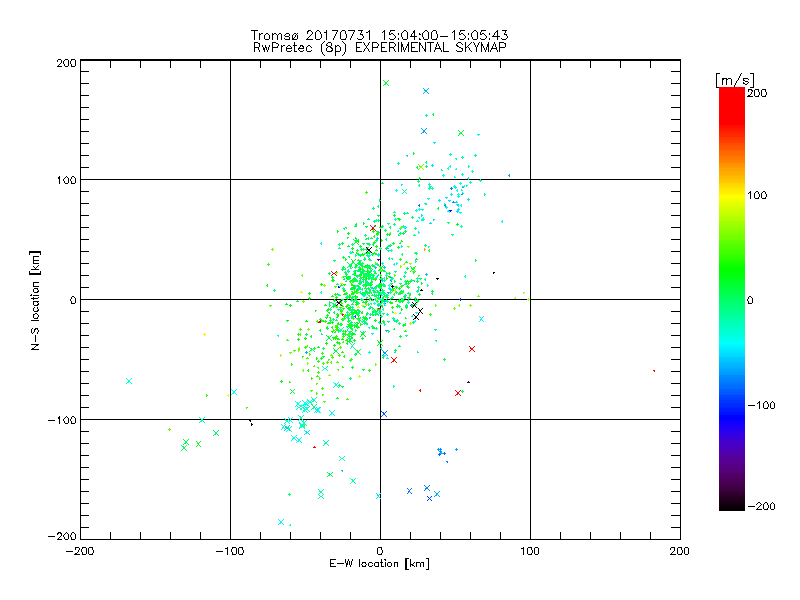Click the colorbar label '100'
800x600 pixels.
point(757,195)
